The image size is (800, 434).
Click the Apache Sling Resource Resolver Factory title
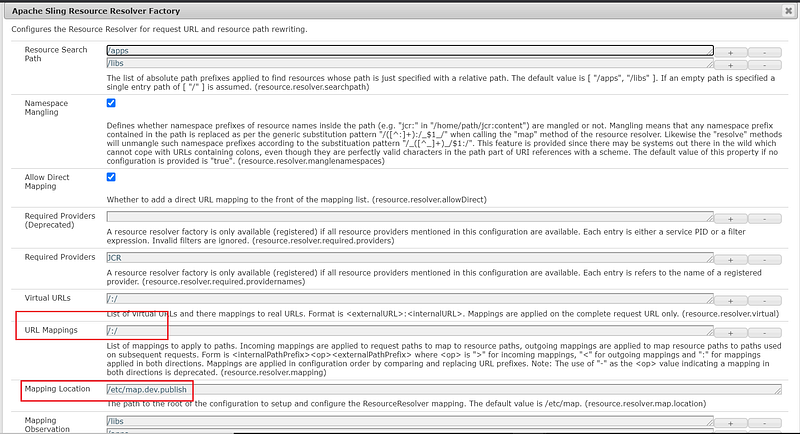(96, 11)
